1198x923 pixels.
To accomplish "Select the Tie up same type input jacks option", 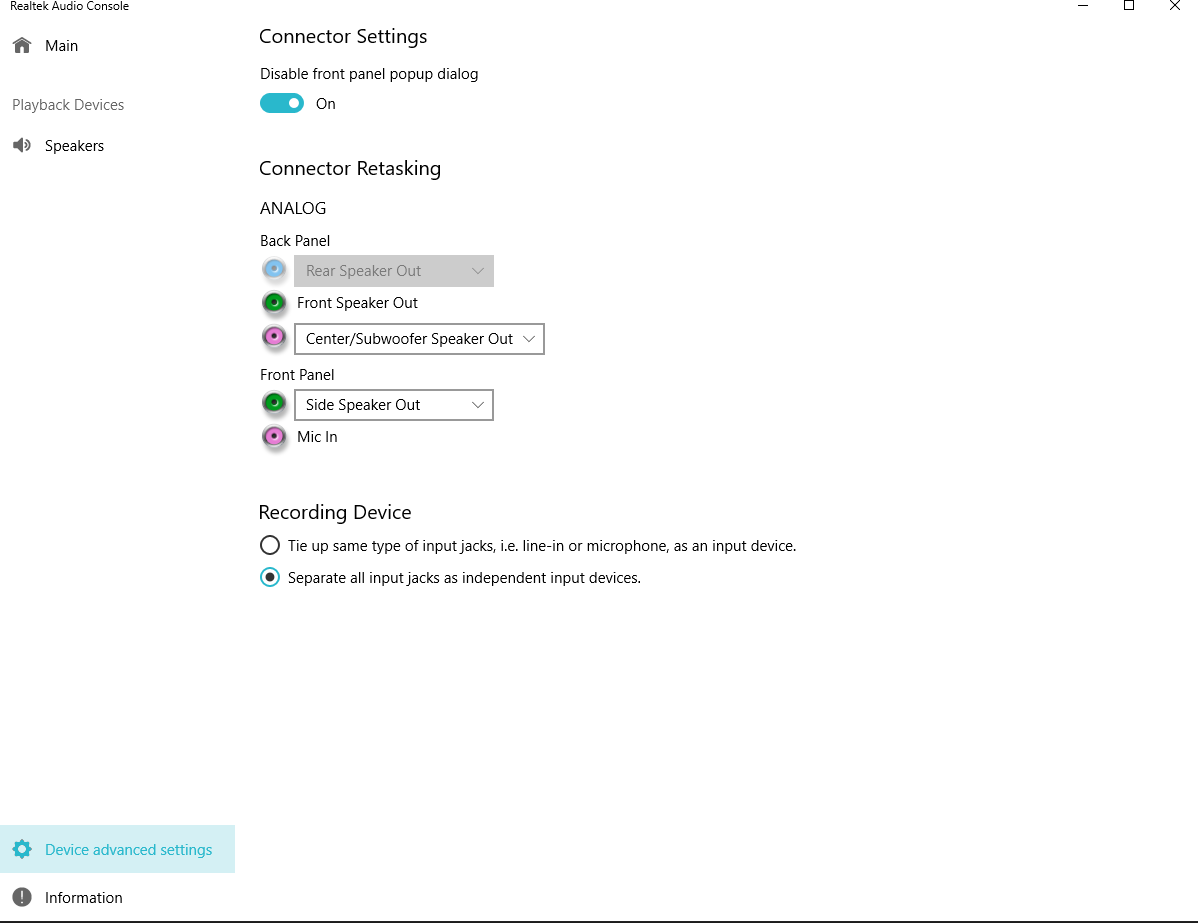I will click(270, 546).
